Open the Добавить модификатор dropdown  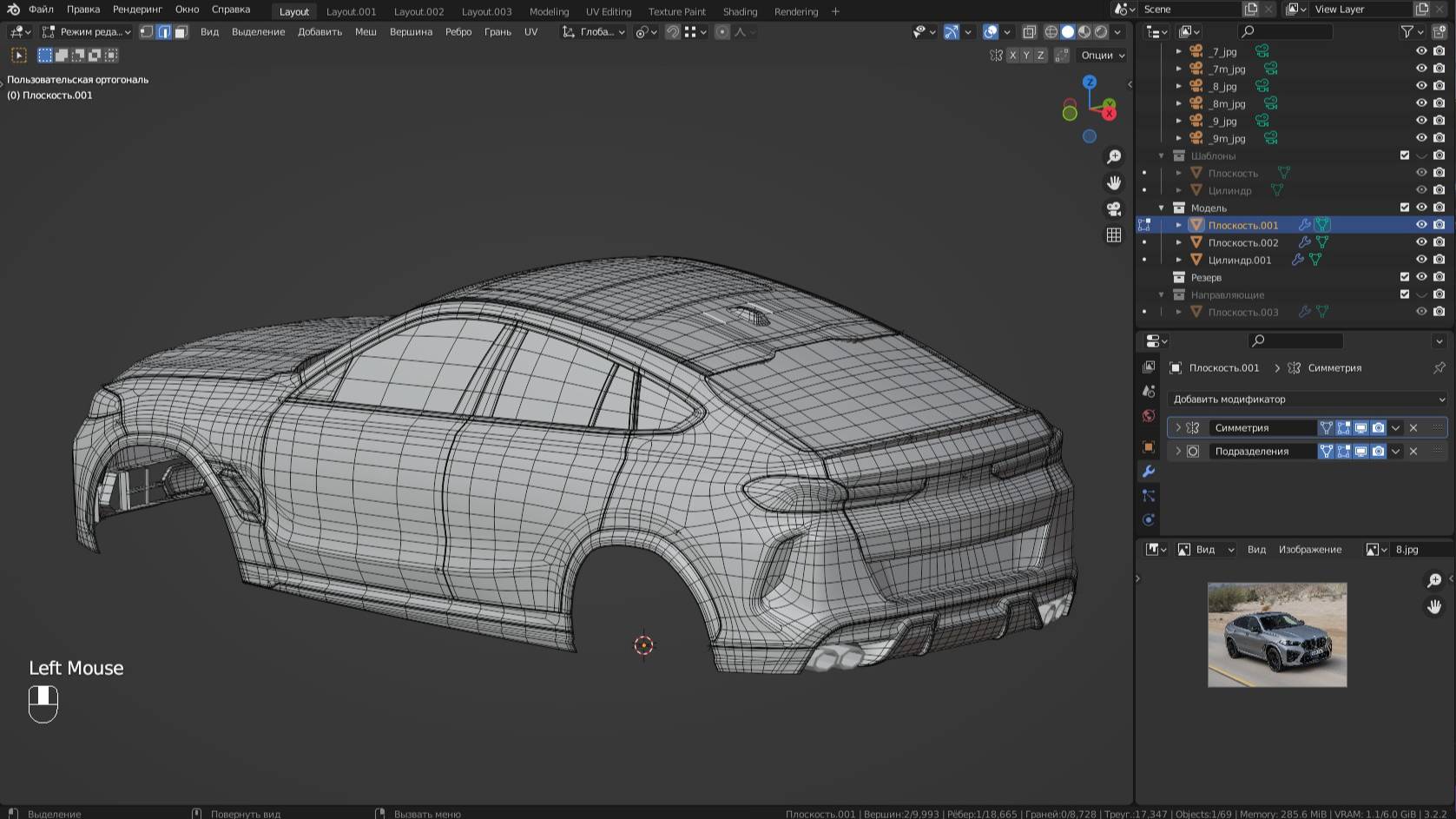(1306, 399)
